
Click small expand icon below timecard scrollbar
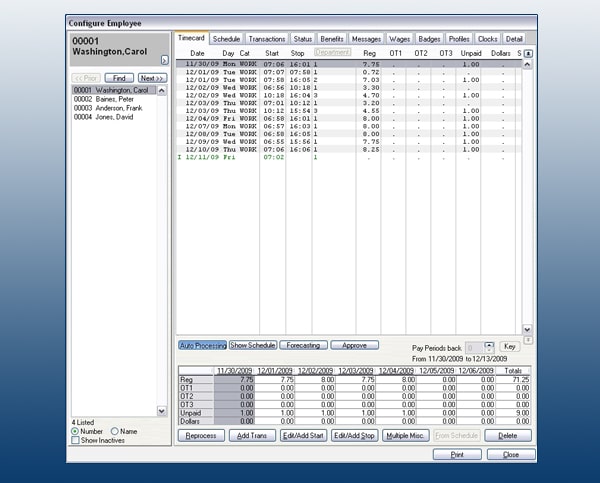[528, 340]
